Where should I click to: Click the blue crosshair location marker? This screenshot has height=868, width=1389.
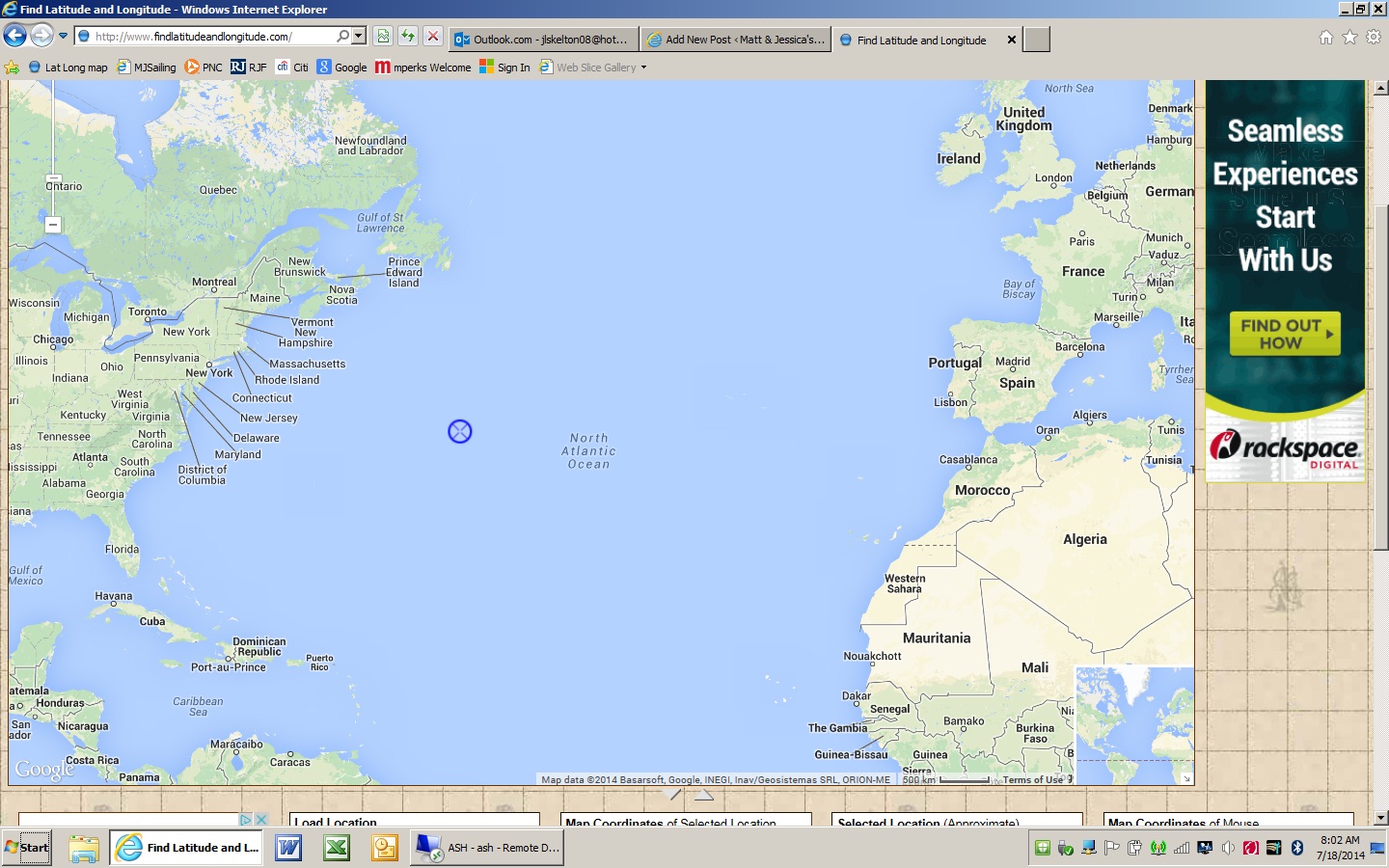click(x=460, y=431)
